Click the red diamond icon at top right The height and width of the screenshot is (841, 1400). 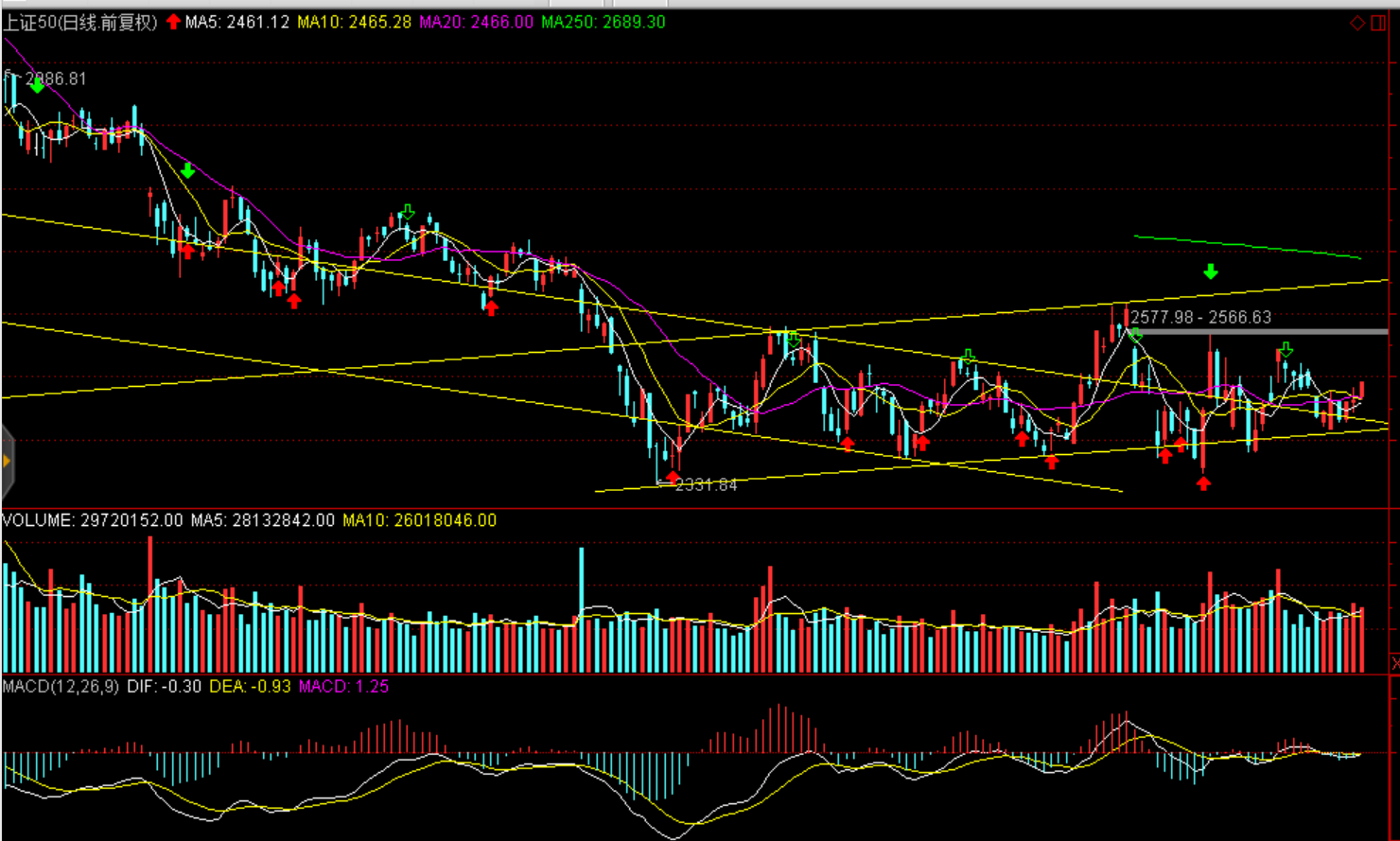(x=1356, y=23)
